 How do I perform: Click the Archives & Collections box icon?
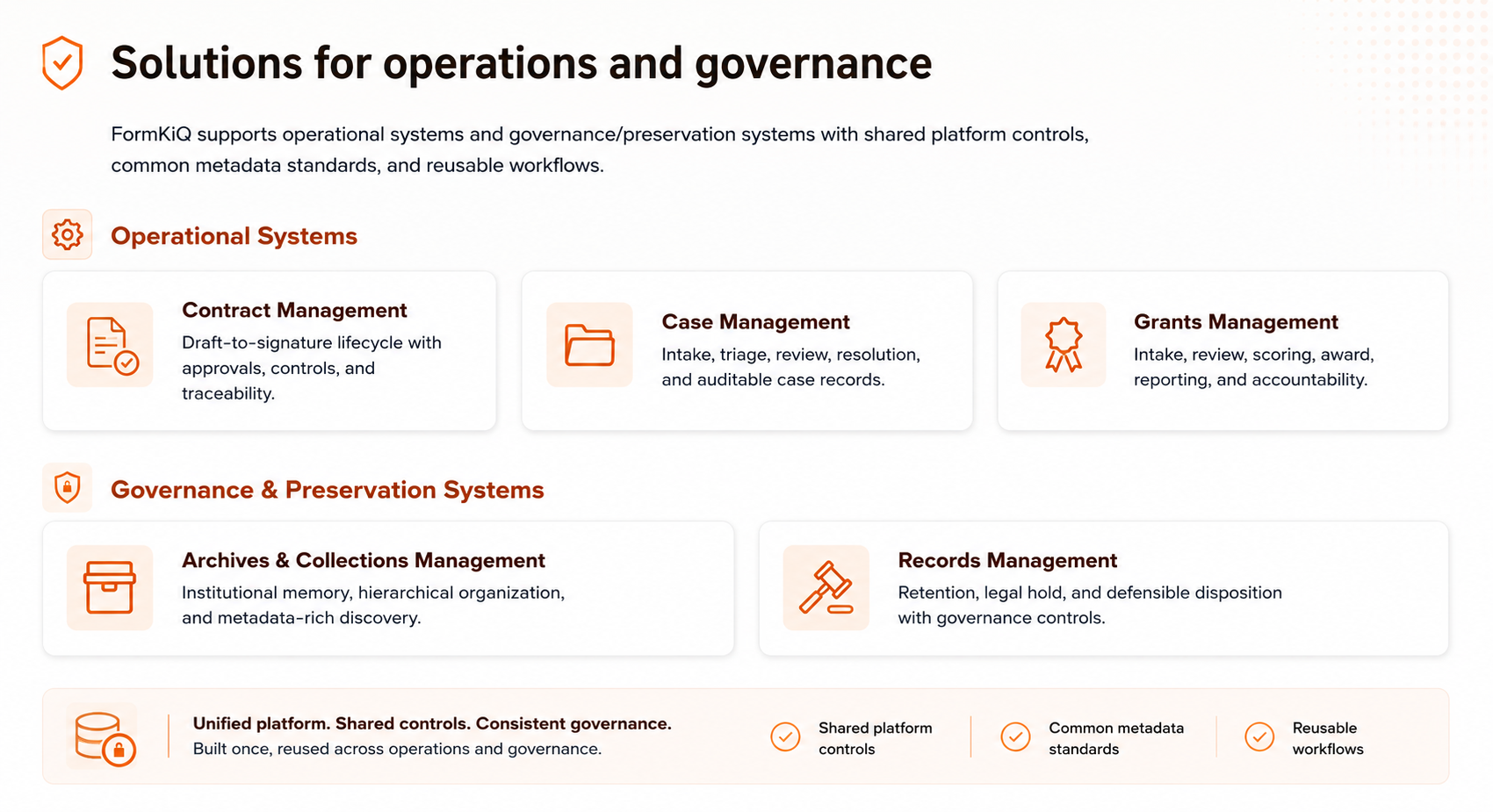coord(110,587)
